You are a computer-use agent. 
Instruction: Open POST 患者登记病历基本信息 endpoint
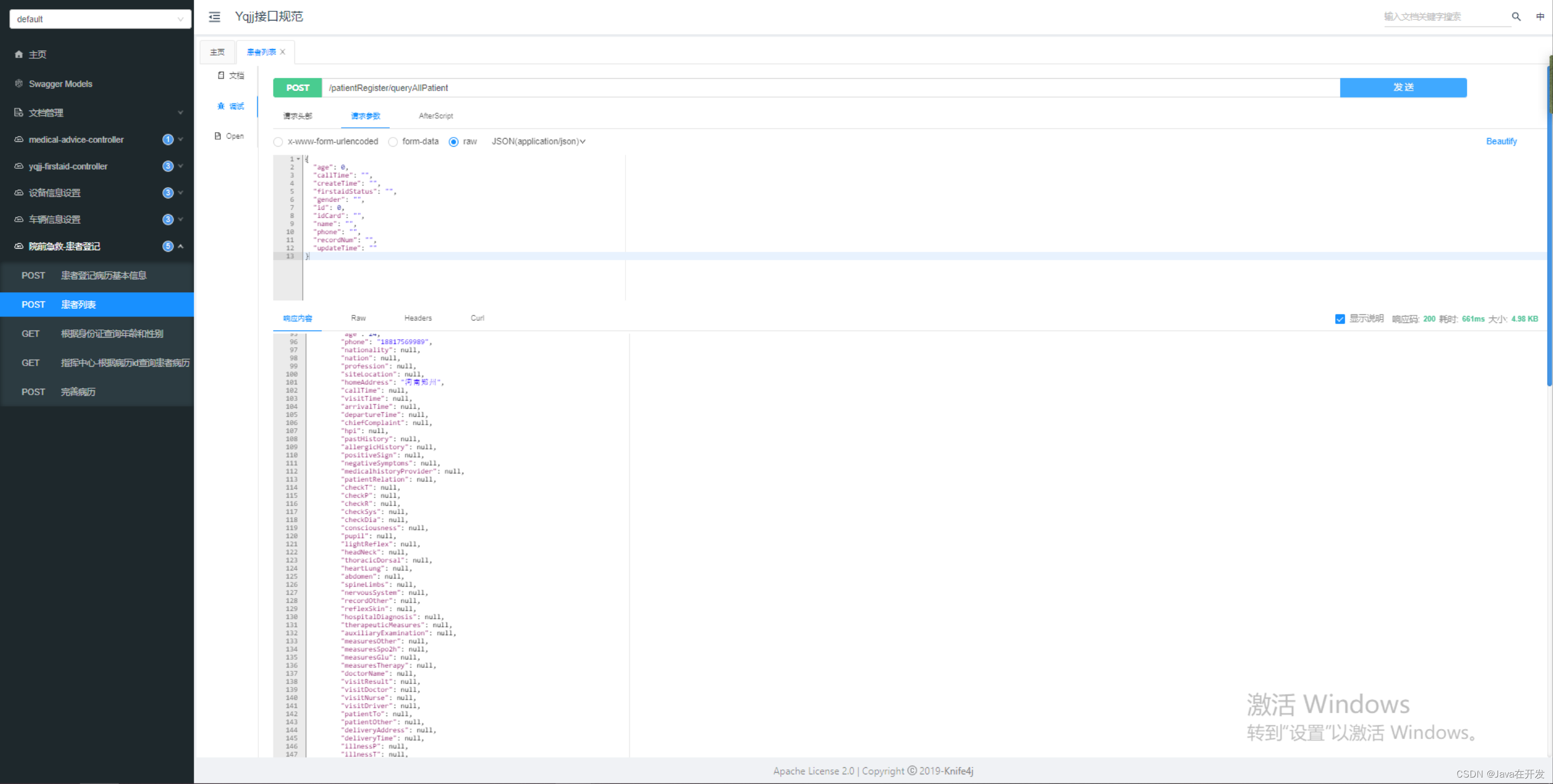click(97, 276)
